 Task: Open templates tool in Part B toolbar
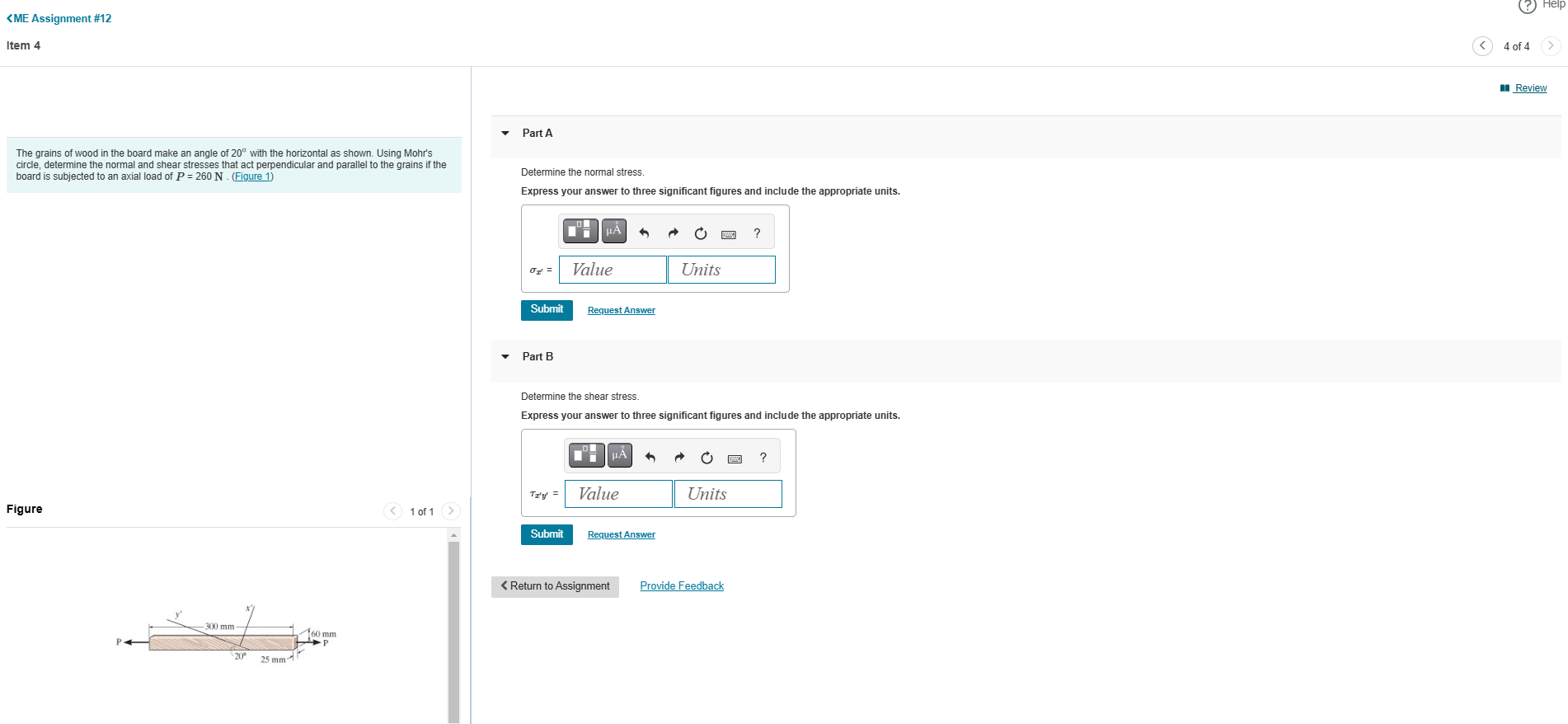pos(587,455)
